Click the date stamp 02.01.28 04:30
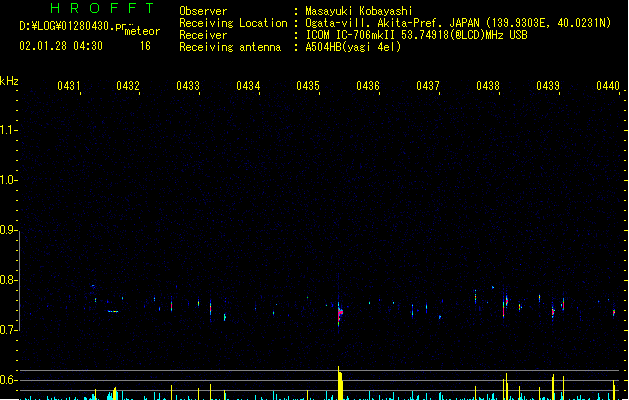 coord(61,46)
